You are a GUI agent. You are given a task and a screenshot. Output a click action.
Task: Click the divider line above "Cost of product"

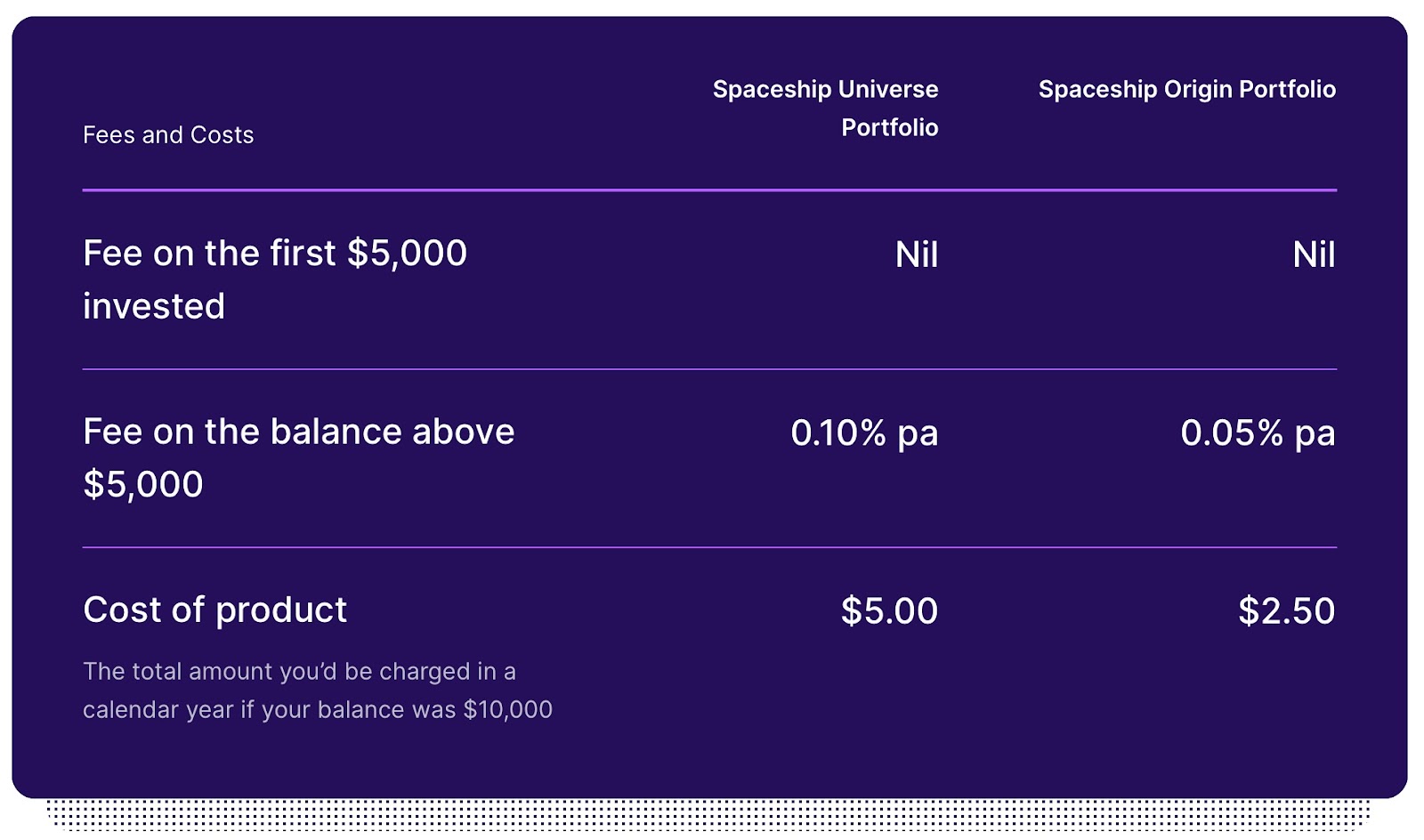coord(709,547)
